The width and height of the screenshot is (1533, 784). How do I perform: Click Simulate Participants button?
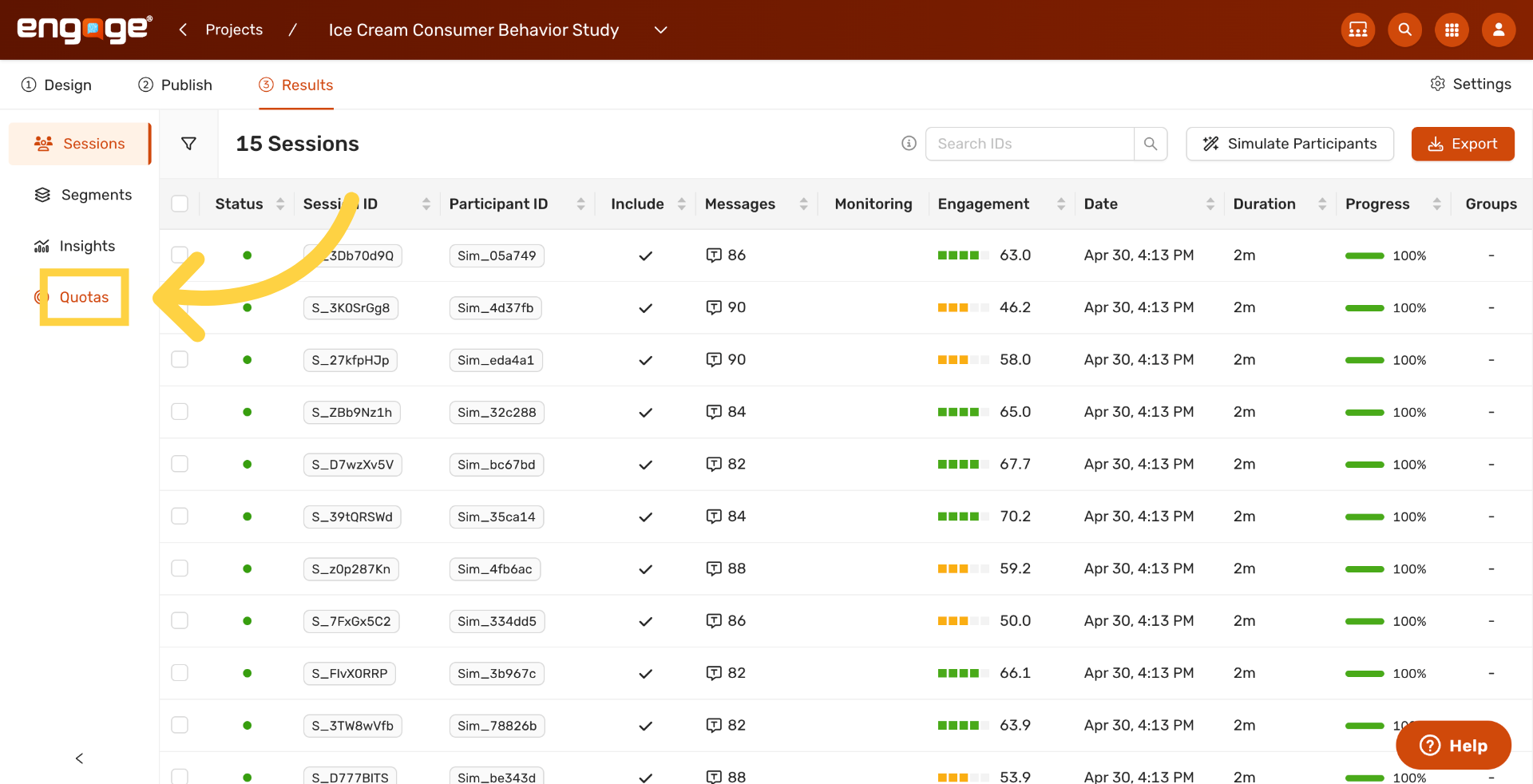coord(1289,144)
